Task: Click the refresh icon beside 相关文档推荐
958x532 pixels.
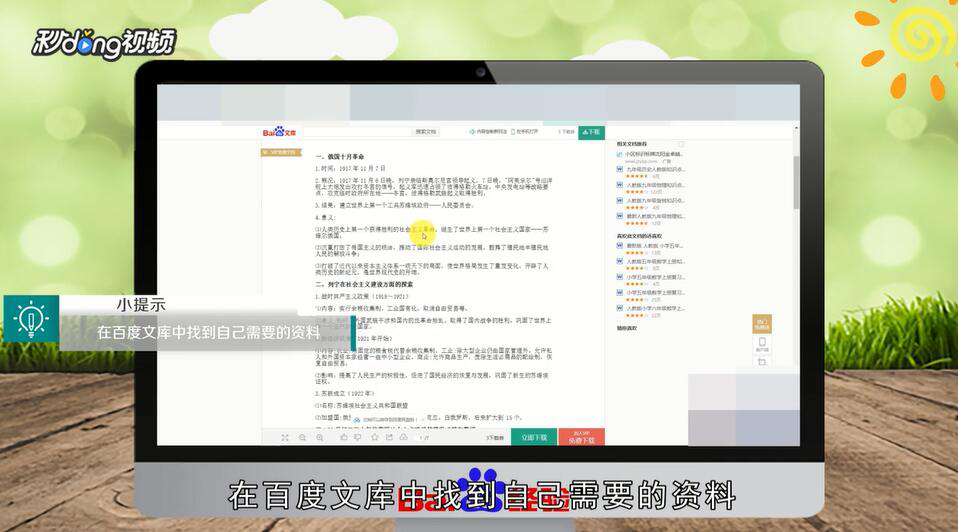Action: (681, 144)
